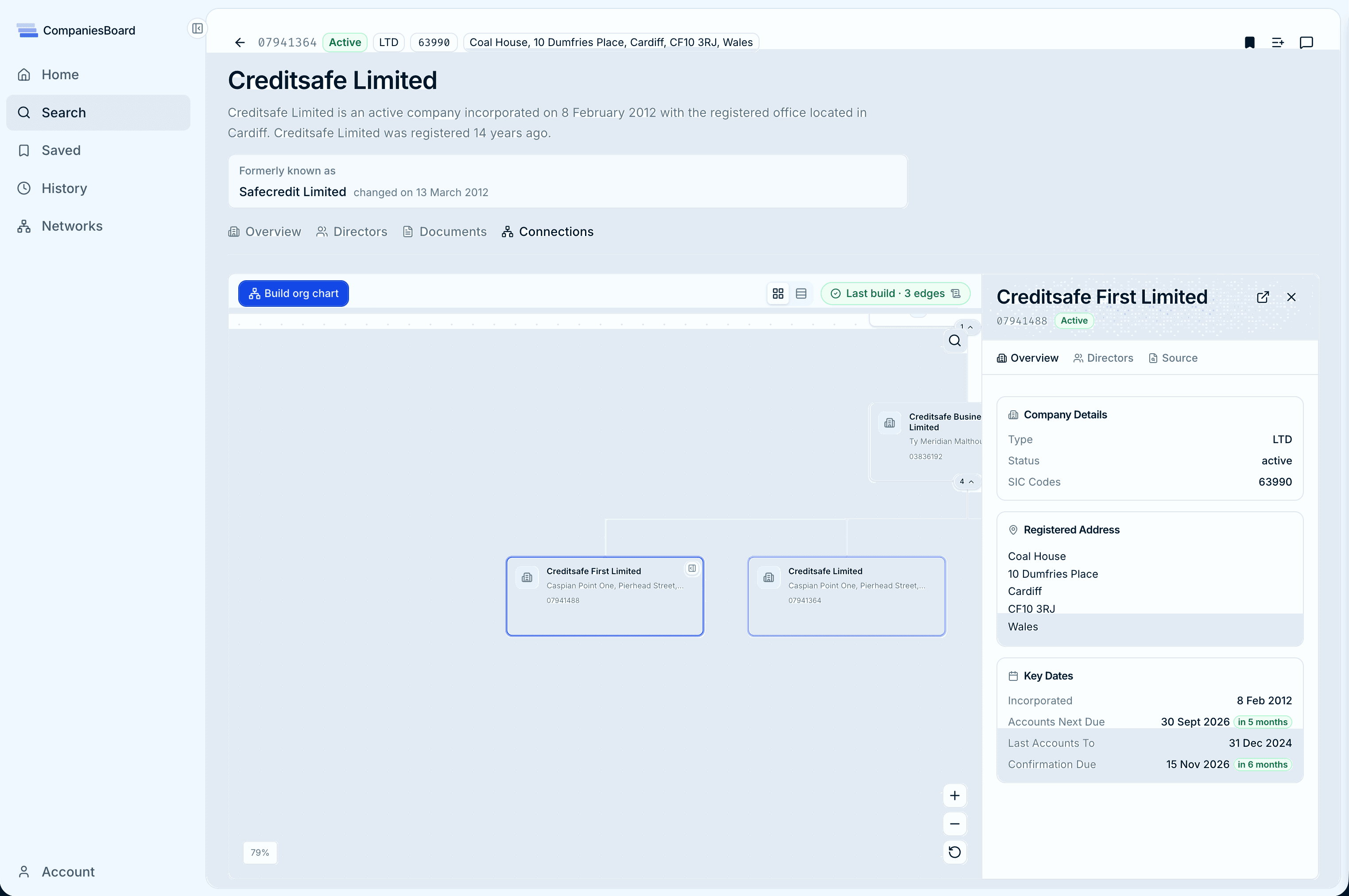Zoom in on the org chart
Screen dimensions: 1349x896
(x=954, y=796)
